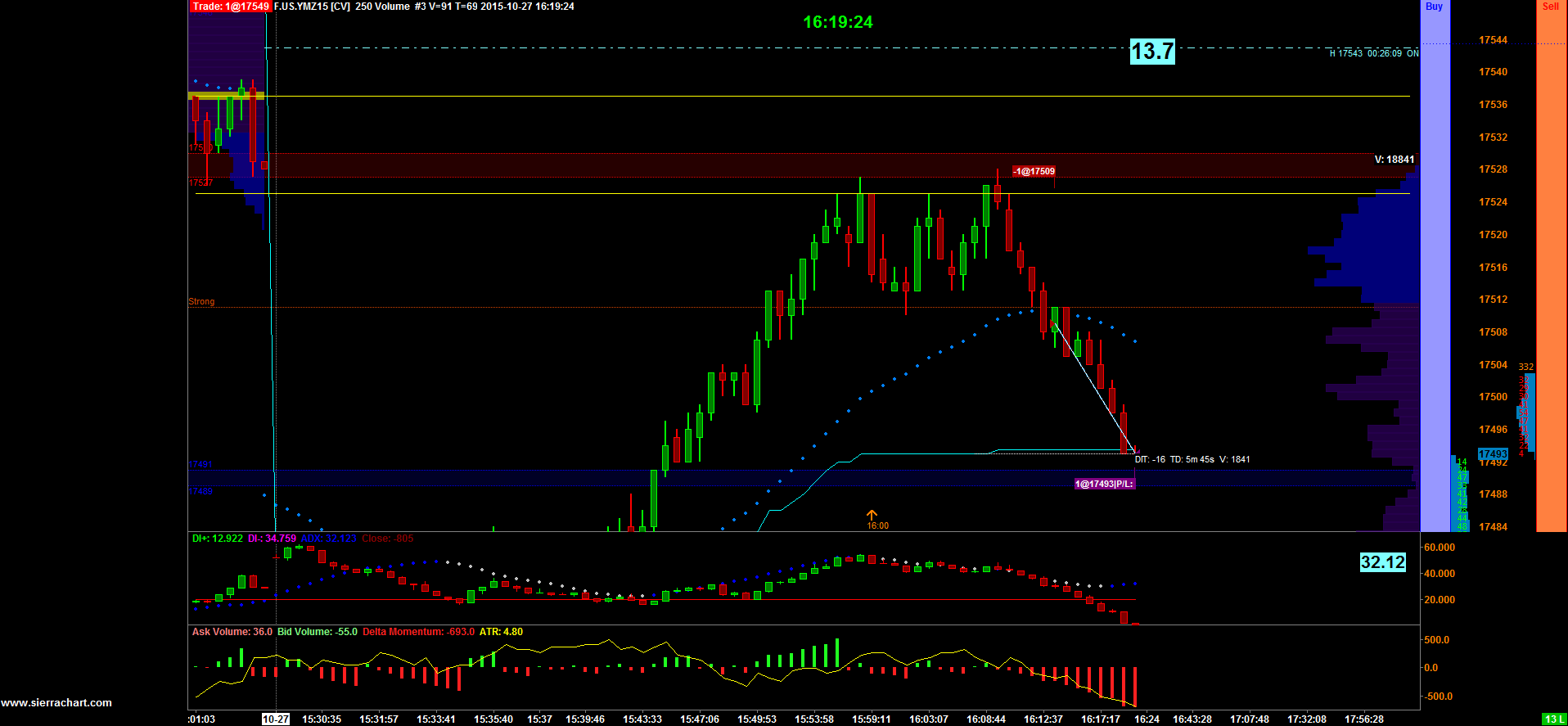Click the 16:12:37 time axis label
The image size is (1568, 726).
point(1043,719)
